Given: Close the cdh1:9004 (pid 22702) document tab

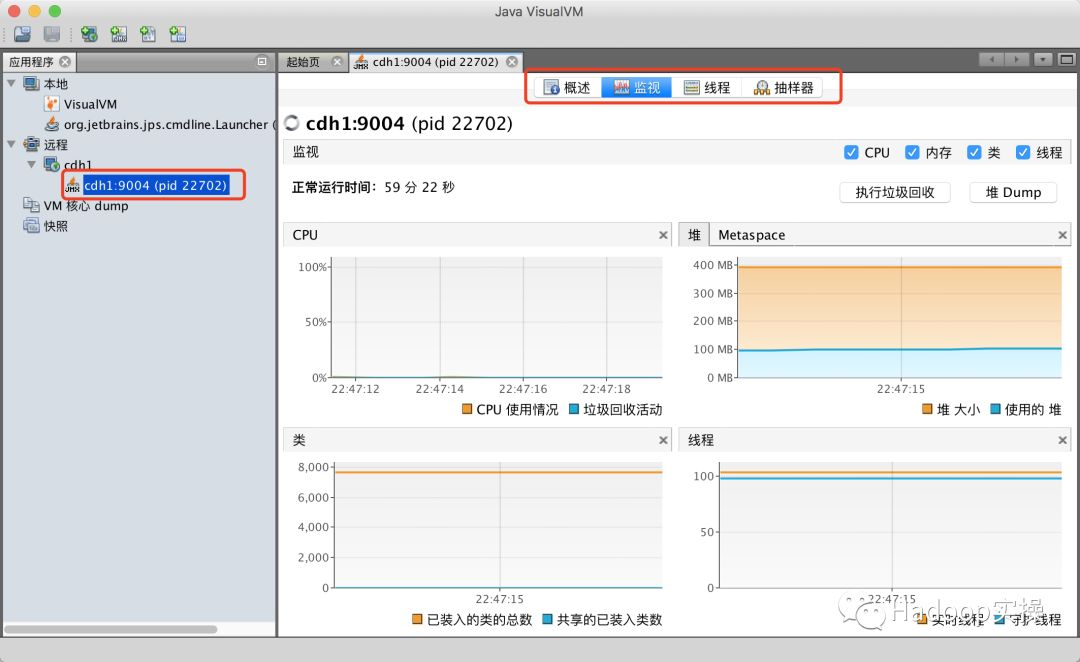Looking at the screenshot, I should point(512,61).
